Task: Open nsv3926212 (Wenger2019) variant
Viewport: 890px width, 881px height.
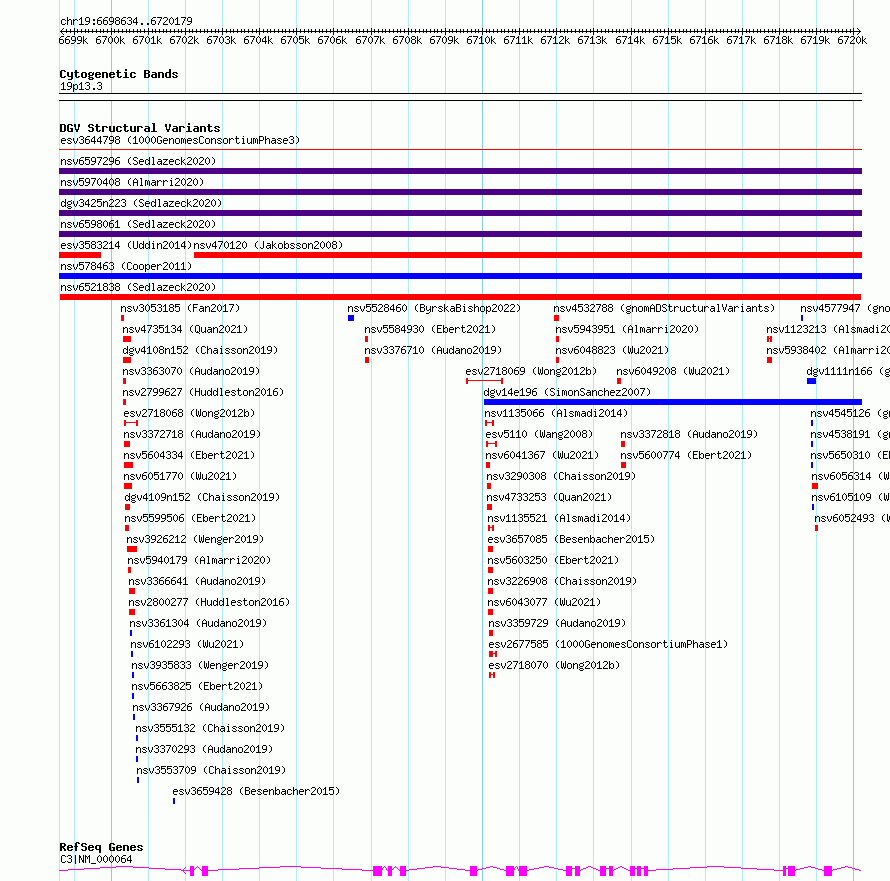Action: click(195, 539)
